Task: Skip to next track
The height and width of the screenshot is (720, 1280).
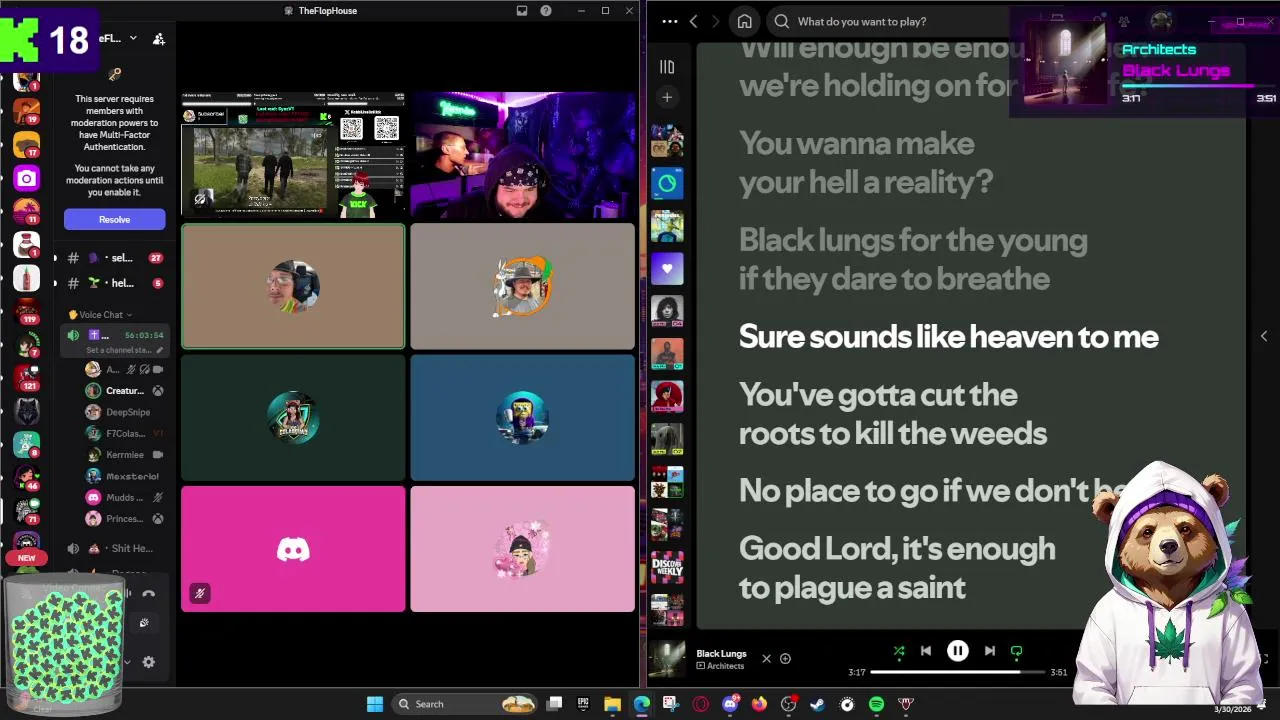Action: (989, 651)
